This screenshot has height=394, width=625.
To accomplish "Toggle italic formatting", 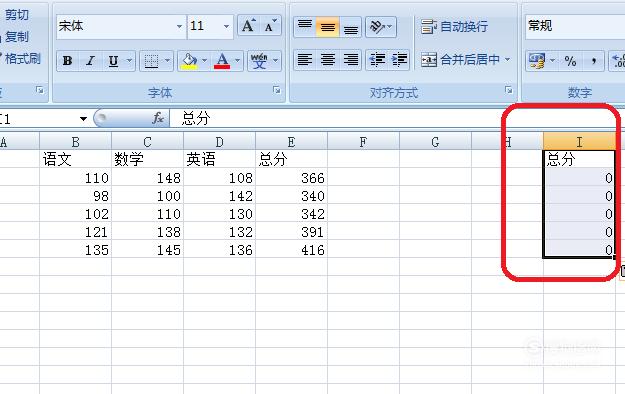I will pyautogui.click(x=90, y=61).
